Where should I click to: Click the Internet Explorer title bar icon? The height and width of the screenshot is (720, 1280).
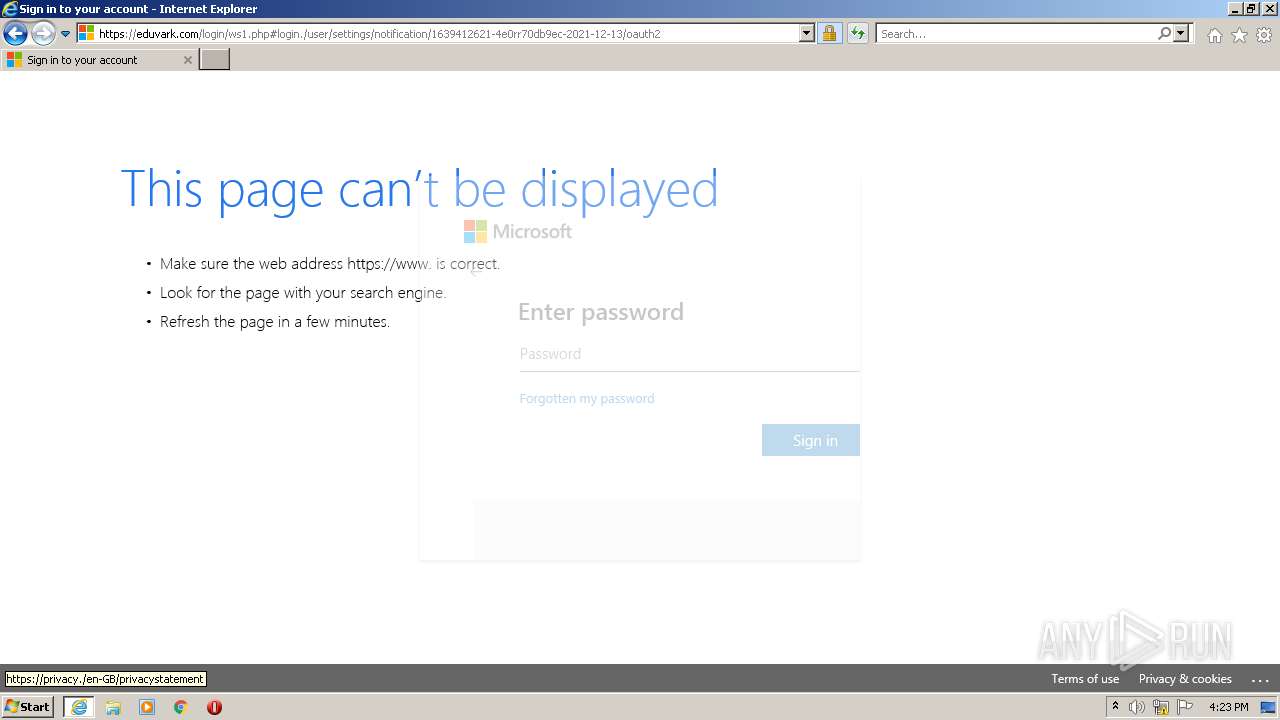tap(9, 9)
